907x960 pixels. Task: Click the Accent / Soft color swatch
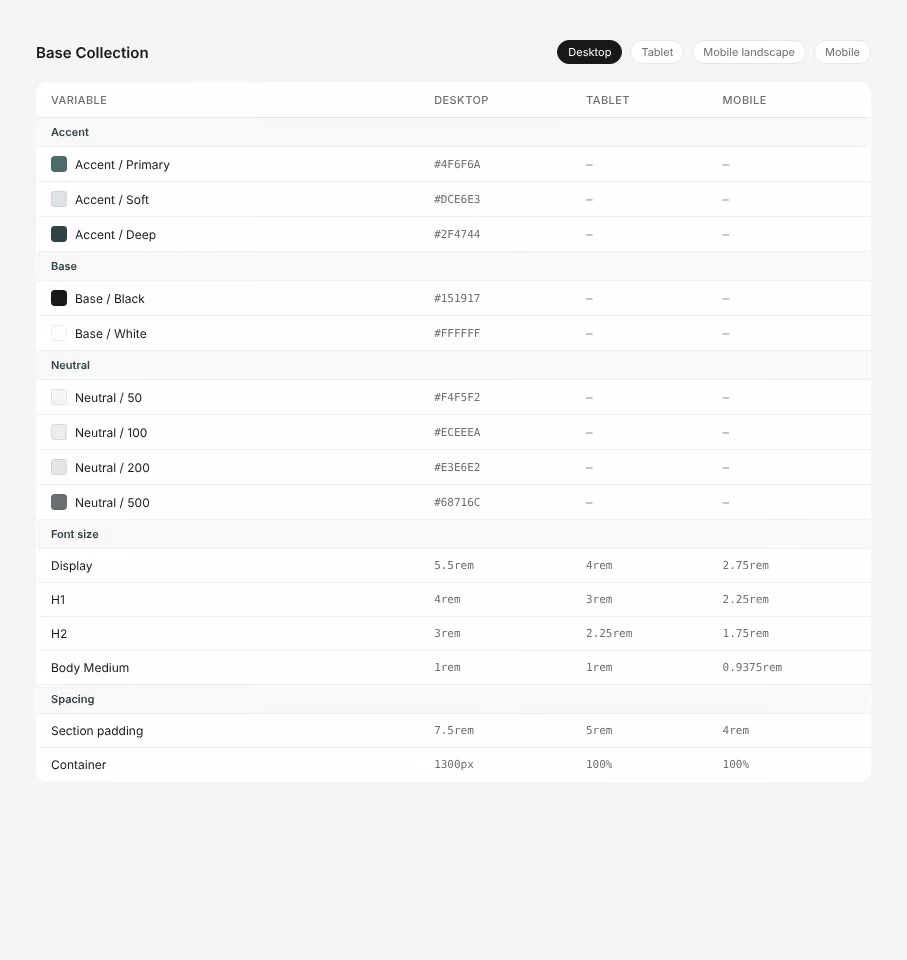point(59,199)
